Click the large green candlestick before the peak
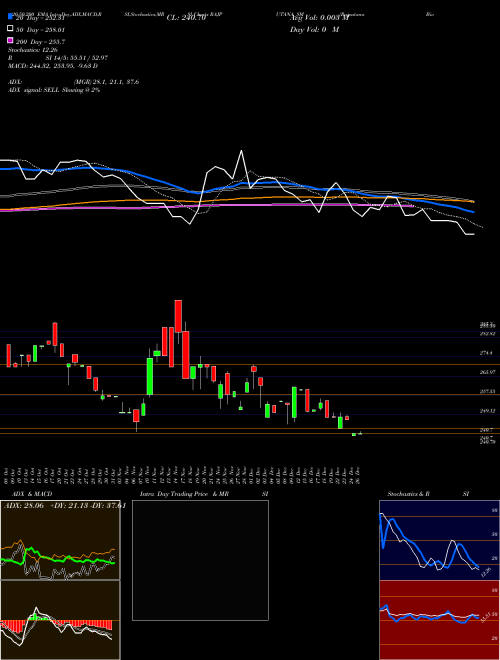 coord(150,376)
